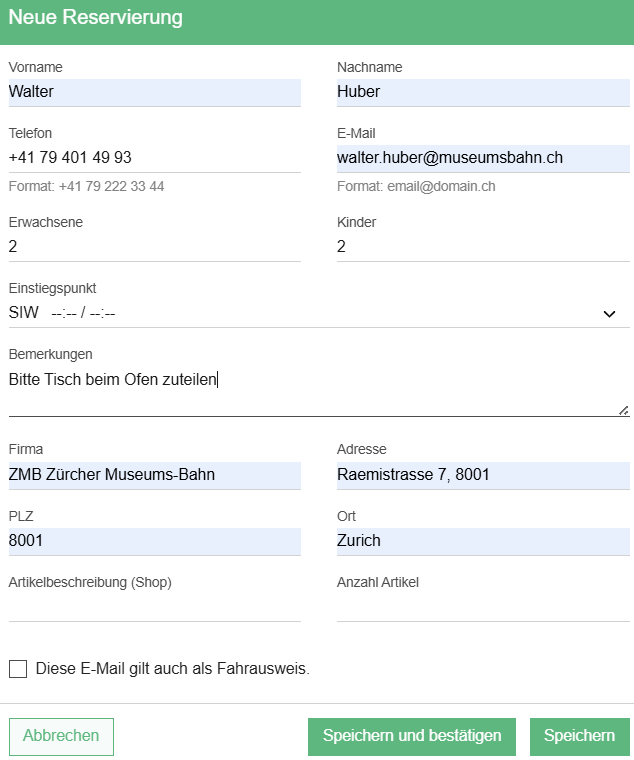The image size is (634, 760).
Task: Select the Adresse input field
Action: point(483,475)
